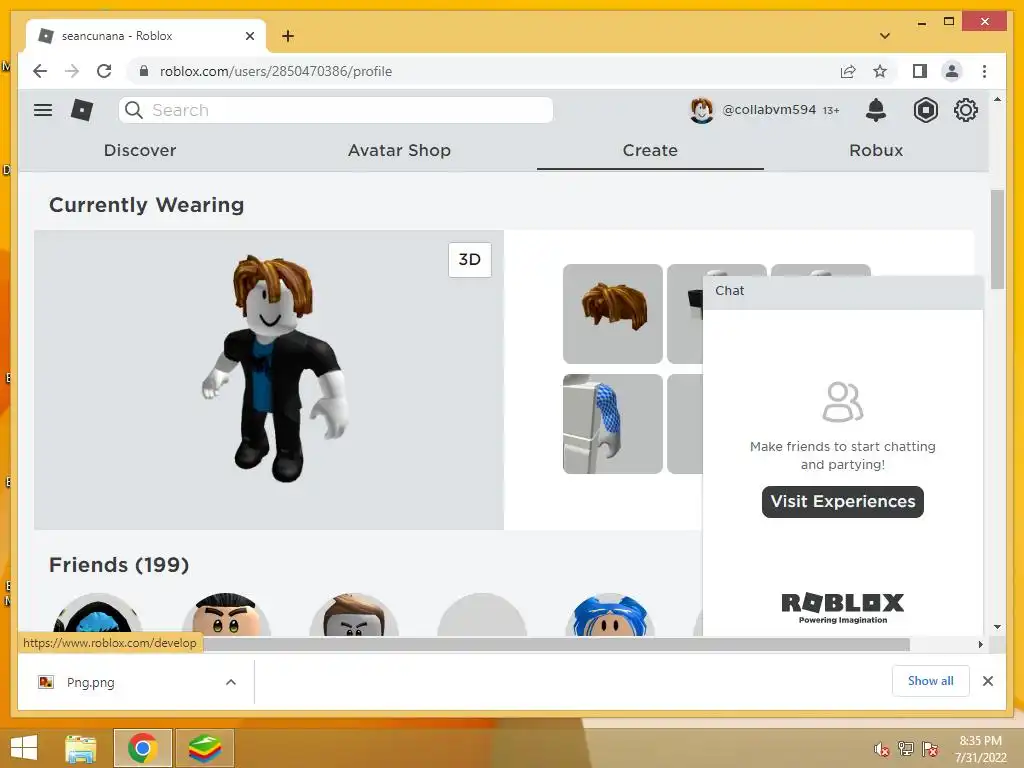This screenshot has height=768, width=1024.
Task: Focus the Roblox Search field
Action: [x=336, y=110]
